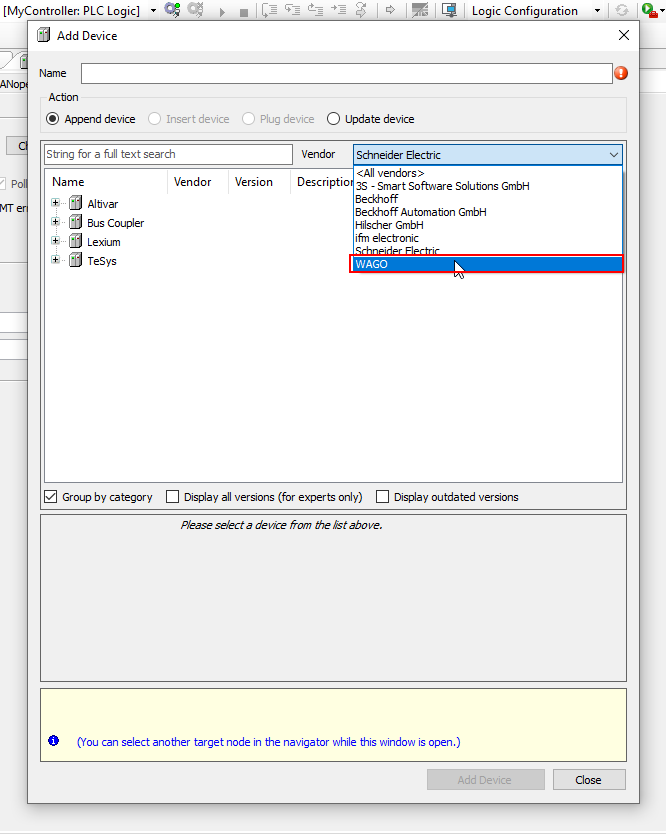Click the Add Device dialog title icon
666x834 pixels.
coord(44,35)
